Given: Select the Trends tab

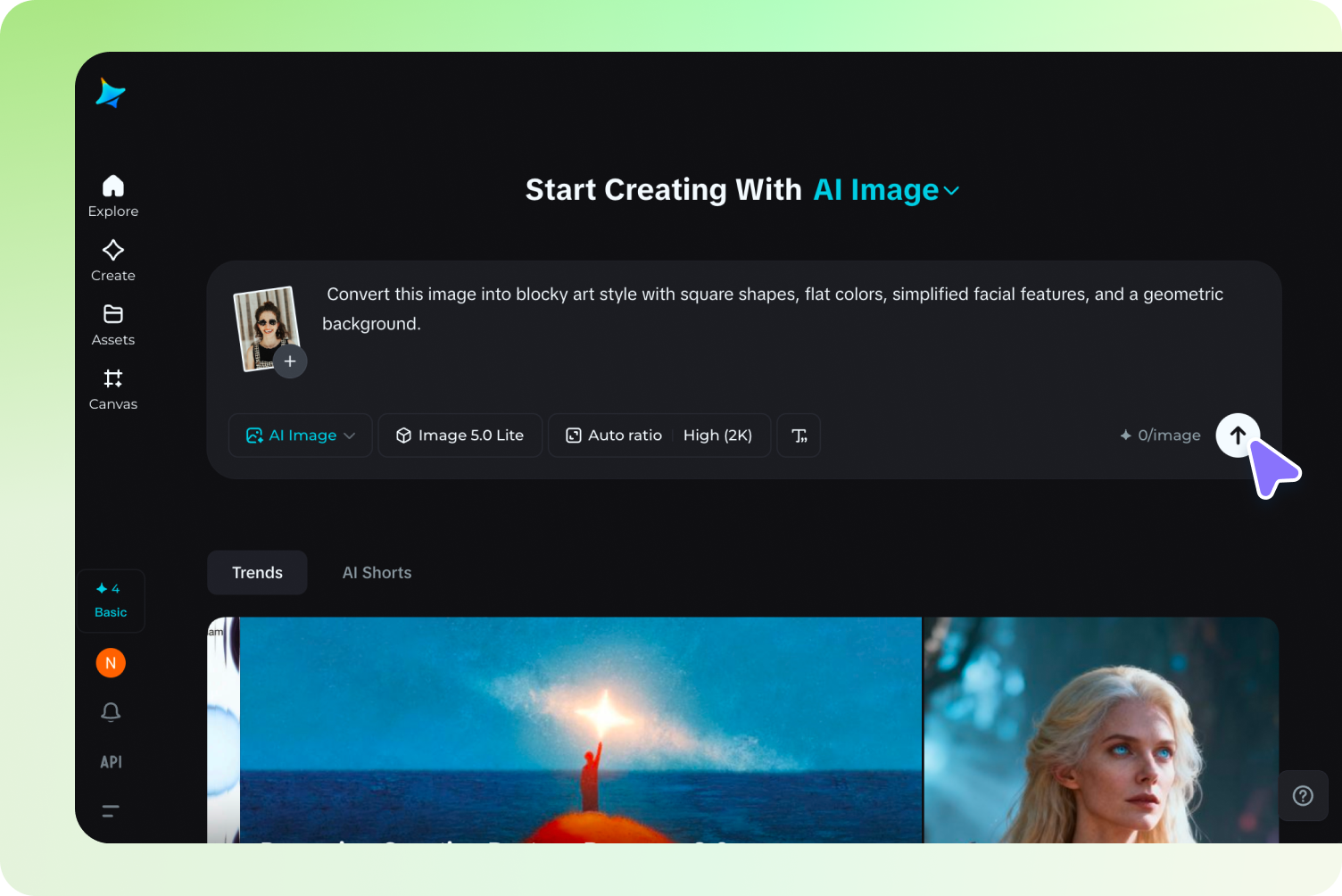Looking at the screenshot, I should click(257, 572).
